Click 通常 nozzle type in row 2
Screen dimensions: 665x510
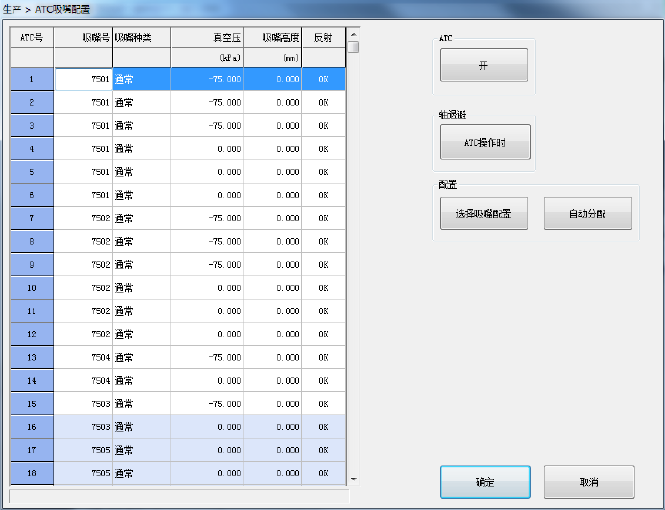point(142,102)
